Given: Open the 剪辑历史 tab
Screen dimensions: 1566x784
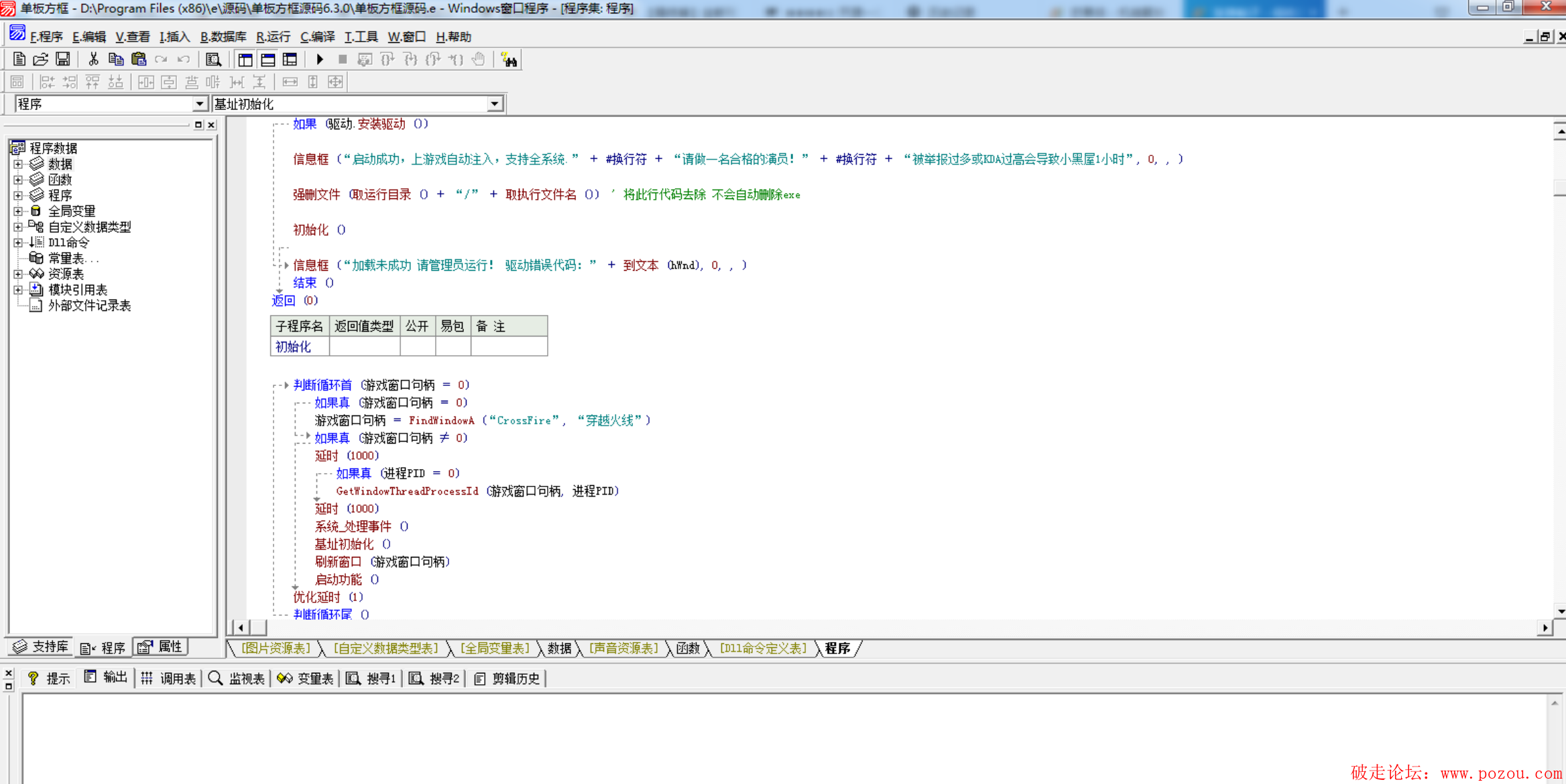Looking at the screenshot, I should pos(507,678).
